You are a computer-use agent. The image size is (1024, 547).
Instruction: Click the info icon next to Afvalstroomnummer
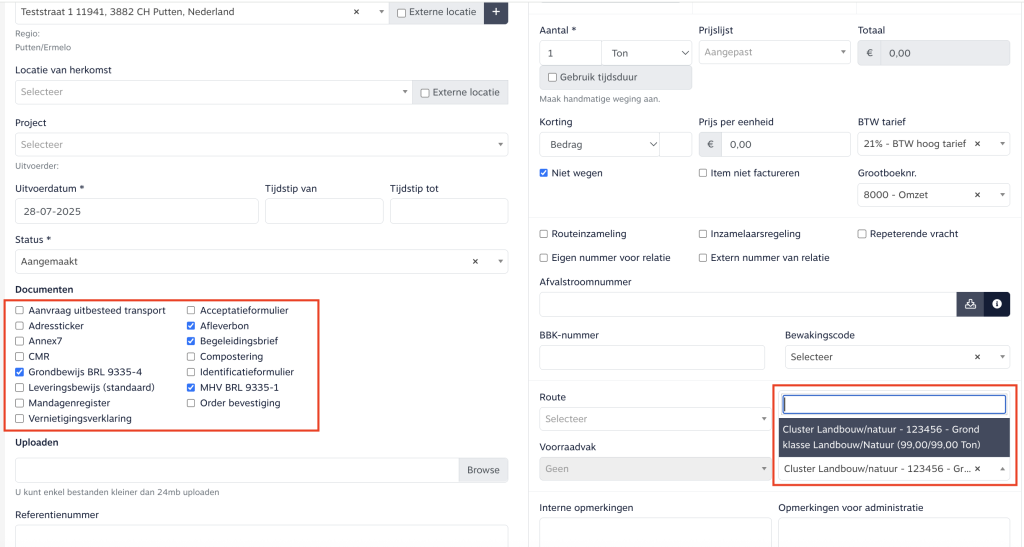click(996, 304)
